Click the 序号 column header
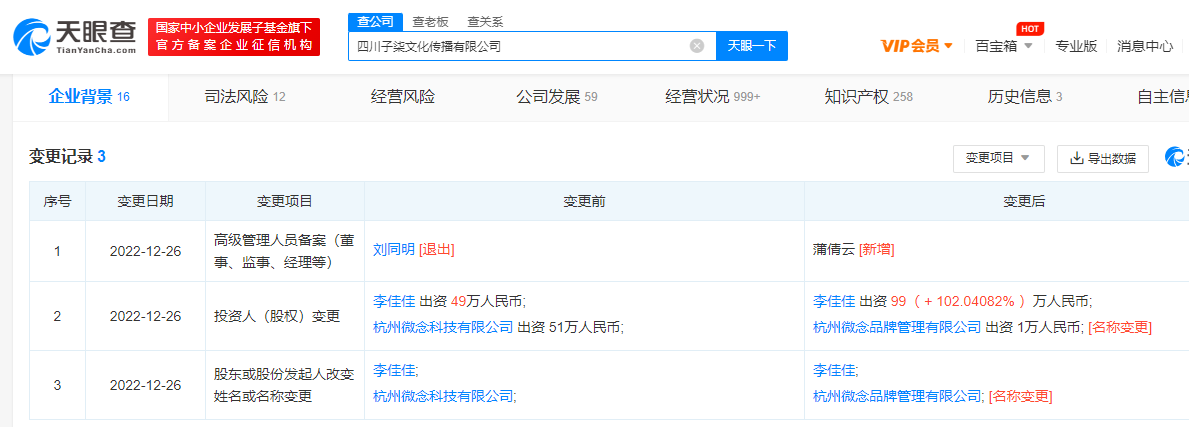1189x427 pixels. 58,201
